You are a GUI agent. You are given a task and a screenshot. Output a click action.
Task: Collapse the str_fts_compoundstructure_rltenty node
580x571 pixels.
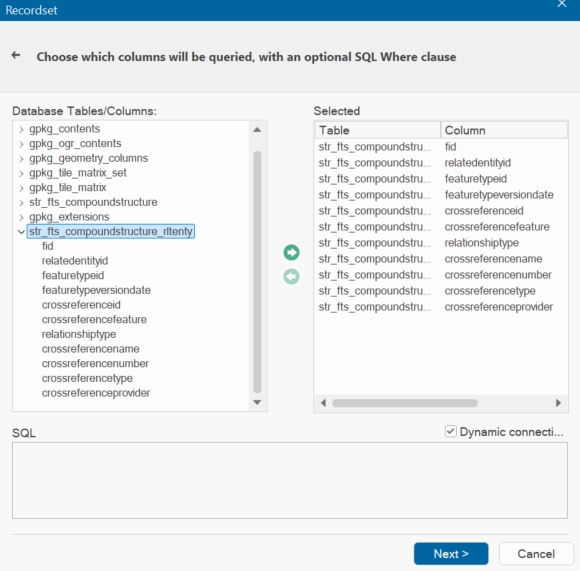(21, 232)
